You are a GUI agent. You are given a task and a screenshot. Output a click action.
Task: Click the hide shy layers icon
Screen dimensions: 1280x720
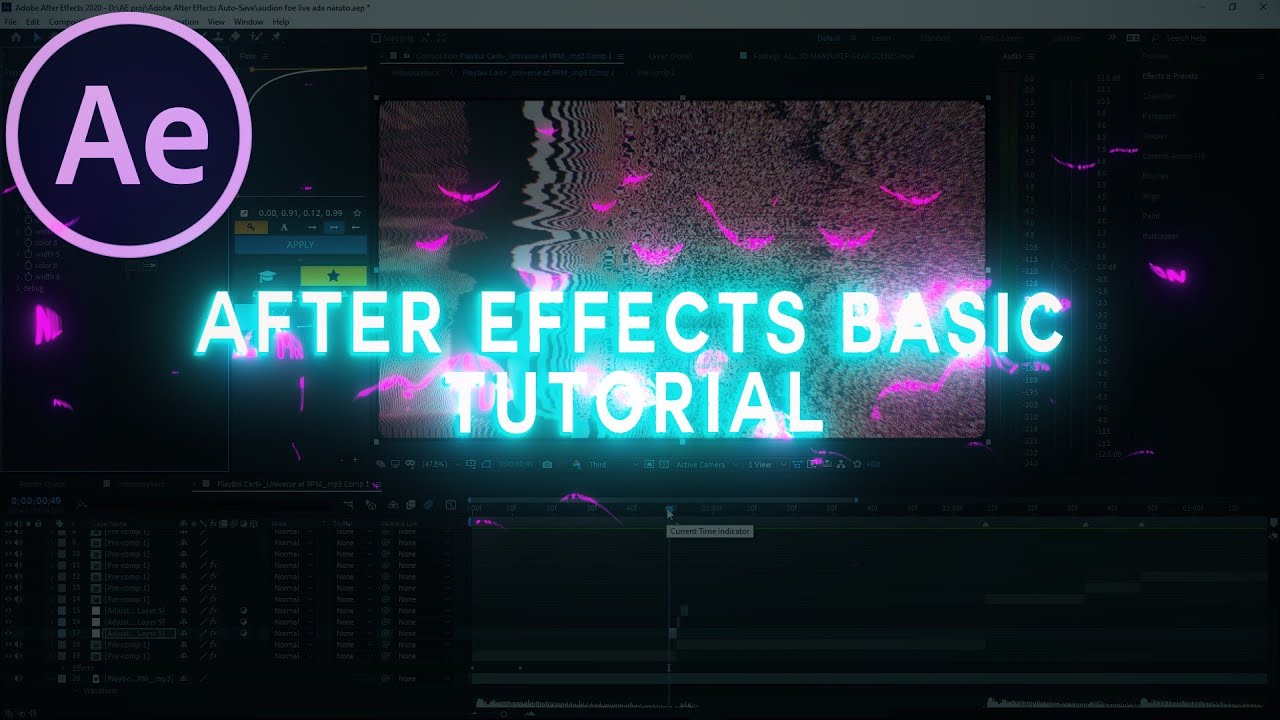pyautogui.click(x=392, y=505)
